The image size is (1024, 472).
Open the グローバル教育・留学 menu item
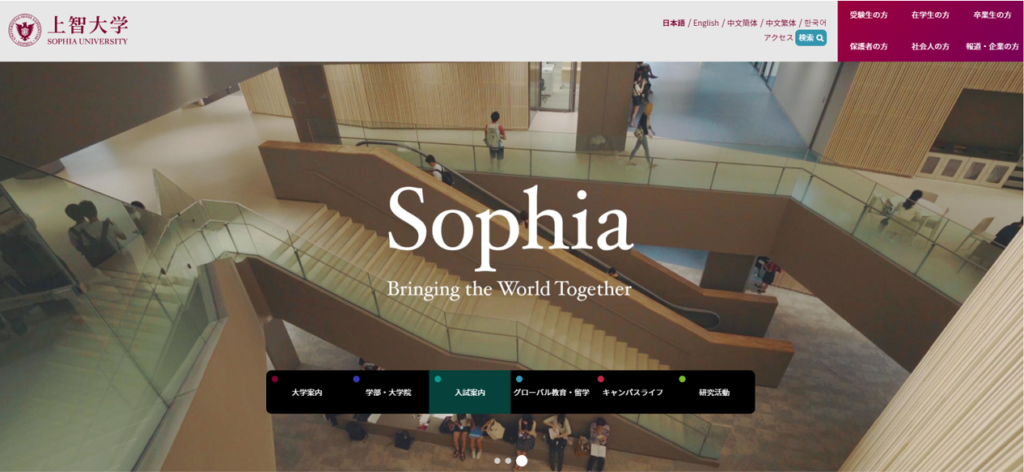[551, 392]
